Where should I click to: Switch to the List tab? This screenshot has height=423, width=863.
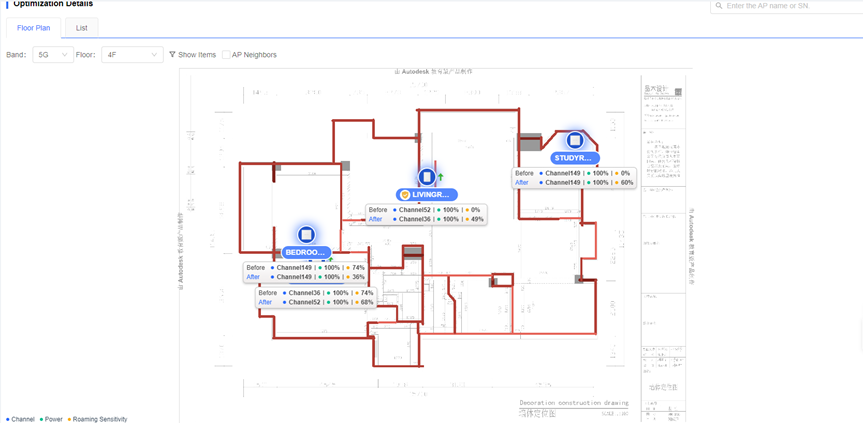click(82, 28)
